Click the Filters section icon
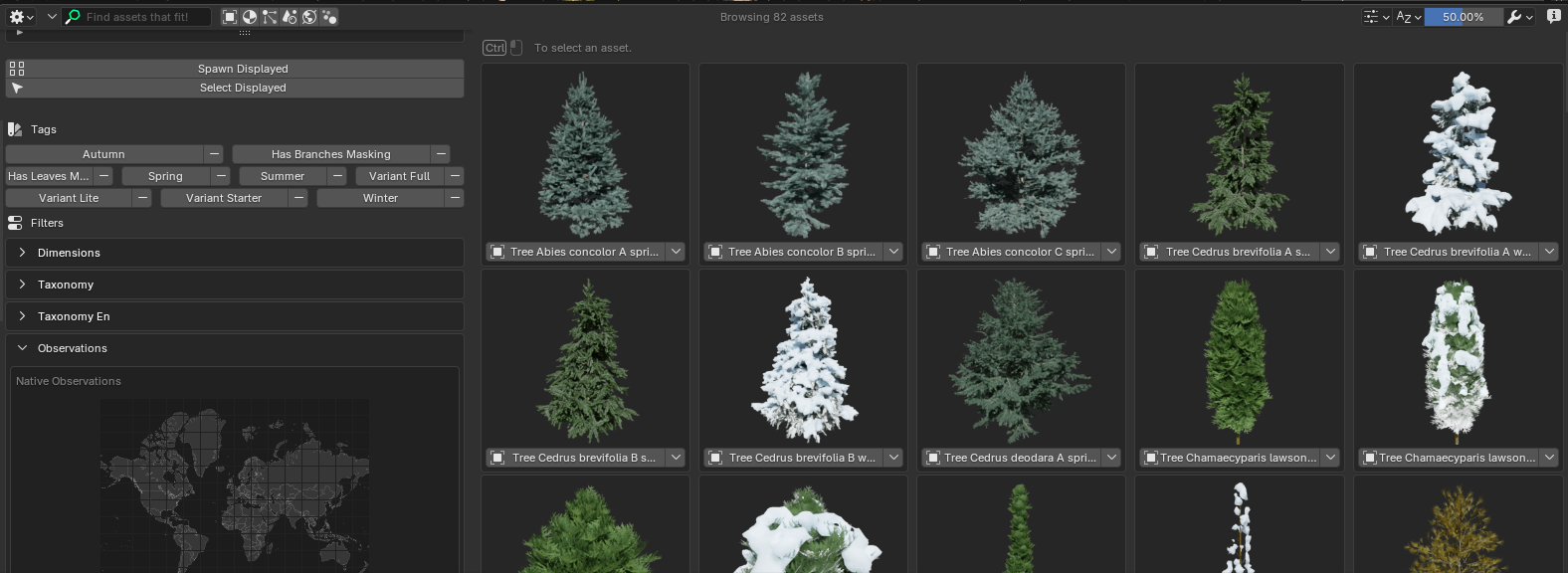Image resolution: width=1568 pixels, height=573 pixels. click(x=15, y=223)
